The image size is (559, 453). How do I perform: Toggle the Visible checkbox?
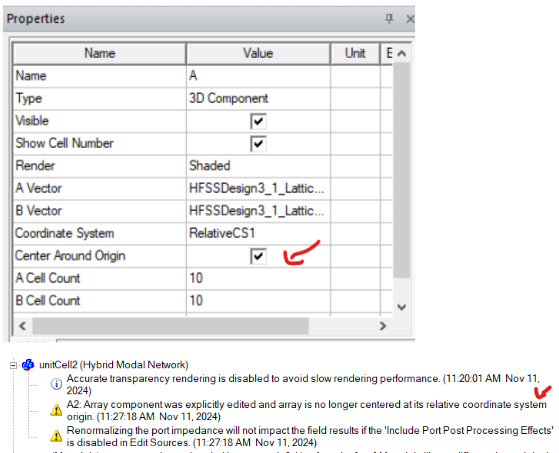[x=258, y=121]
